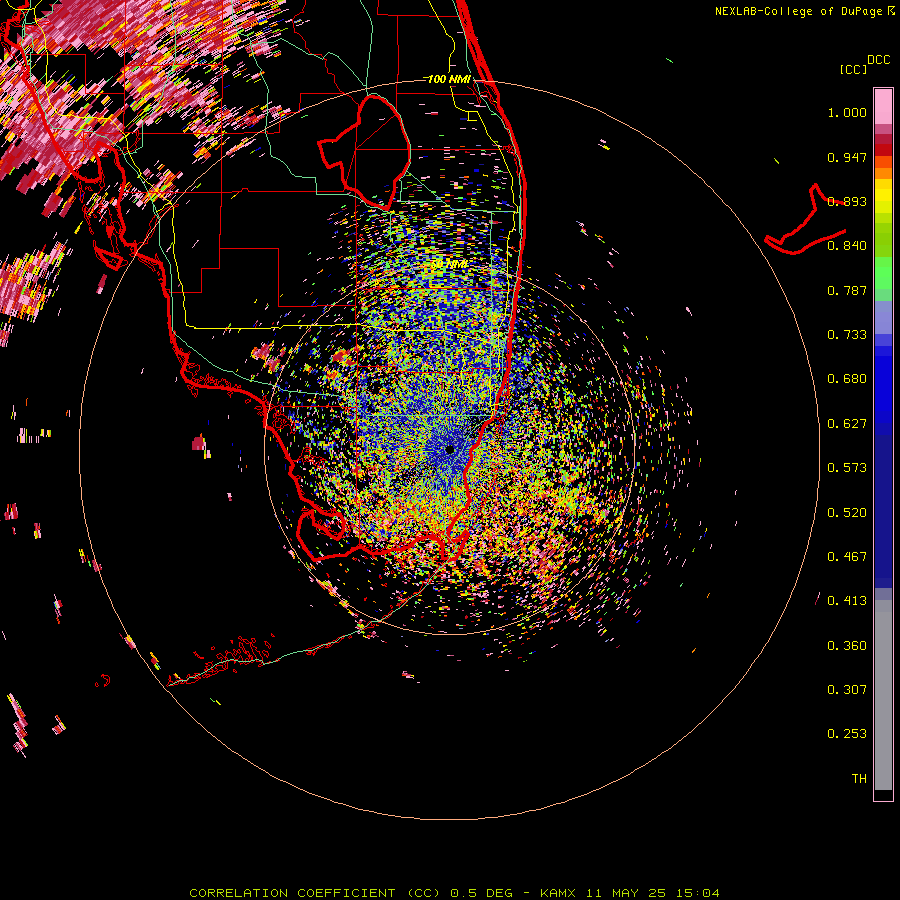Click the KAMX station identifier
The image size is (900, 900).
click(557, 893)
